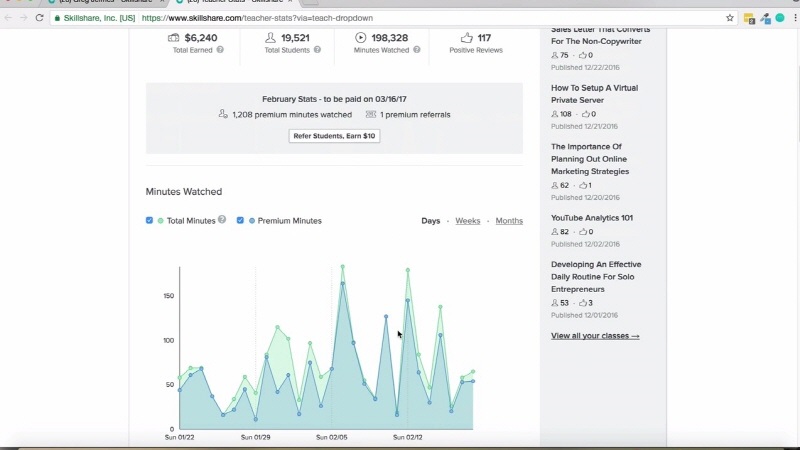Click the Total Students help question icon
The height and width of the screenshot is (450, 800).
317,50
